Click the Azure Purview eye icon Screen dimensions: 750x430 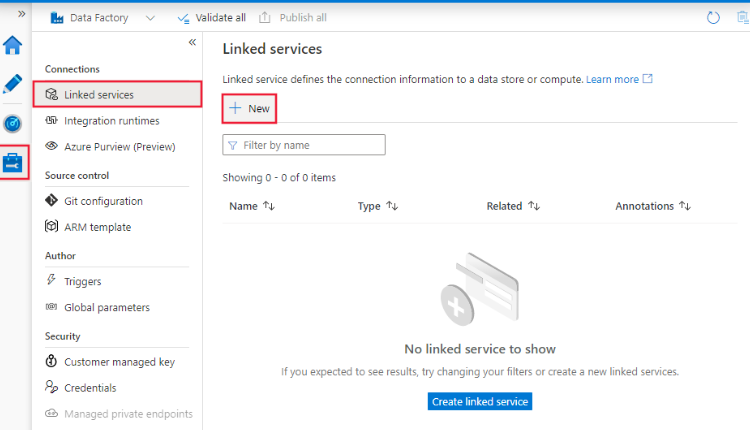(52, 145)
